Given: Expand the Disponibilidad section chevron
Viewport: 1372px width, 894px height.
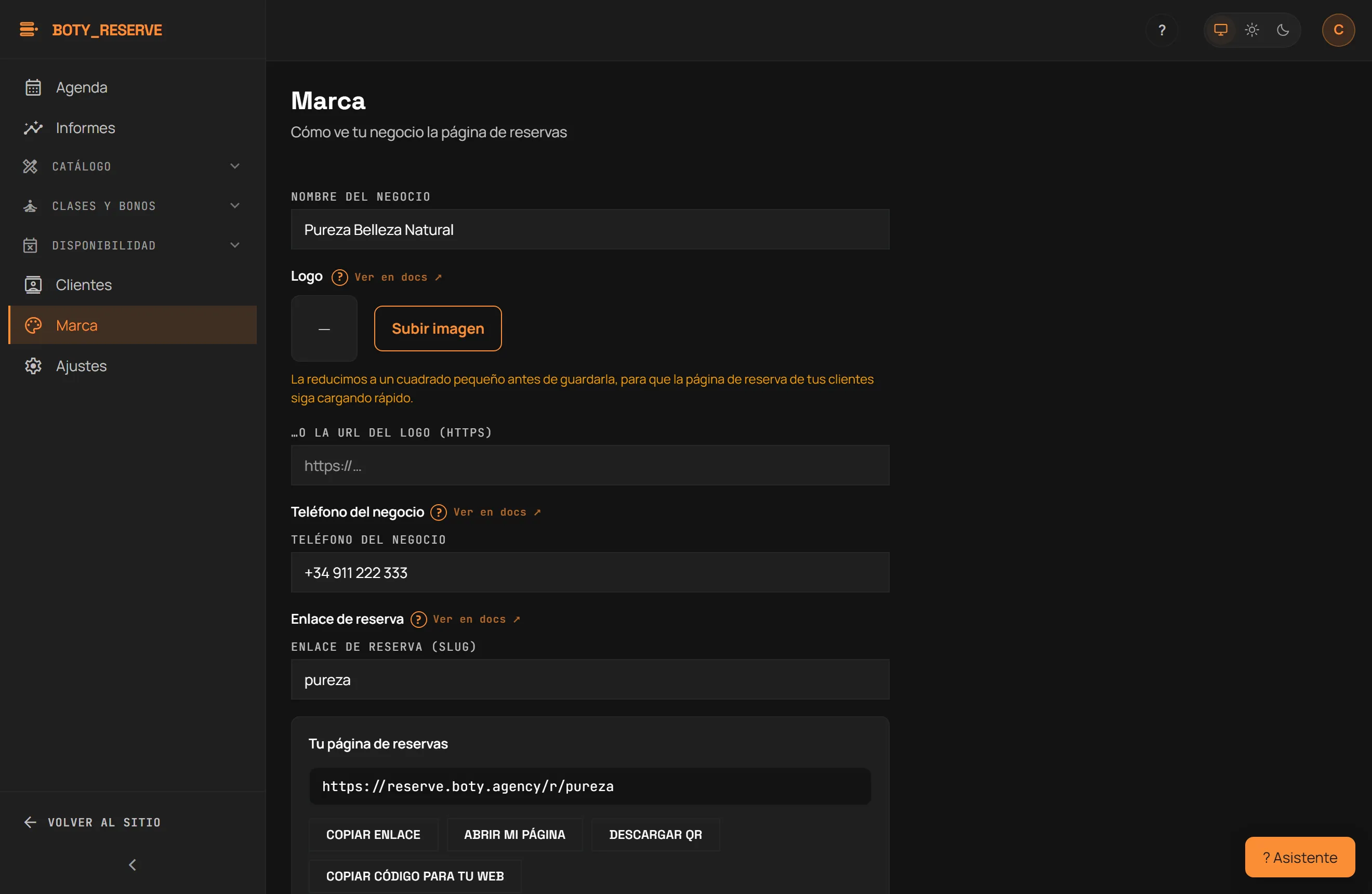Looking at the screenshot, I should click(x=234, y=245).
